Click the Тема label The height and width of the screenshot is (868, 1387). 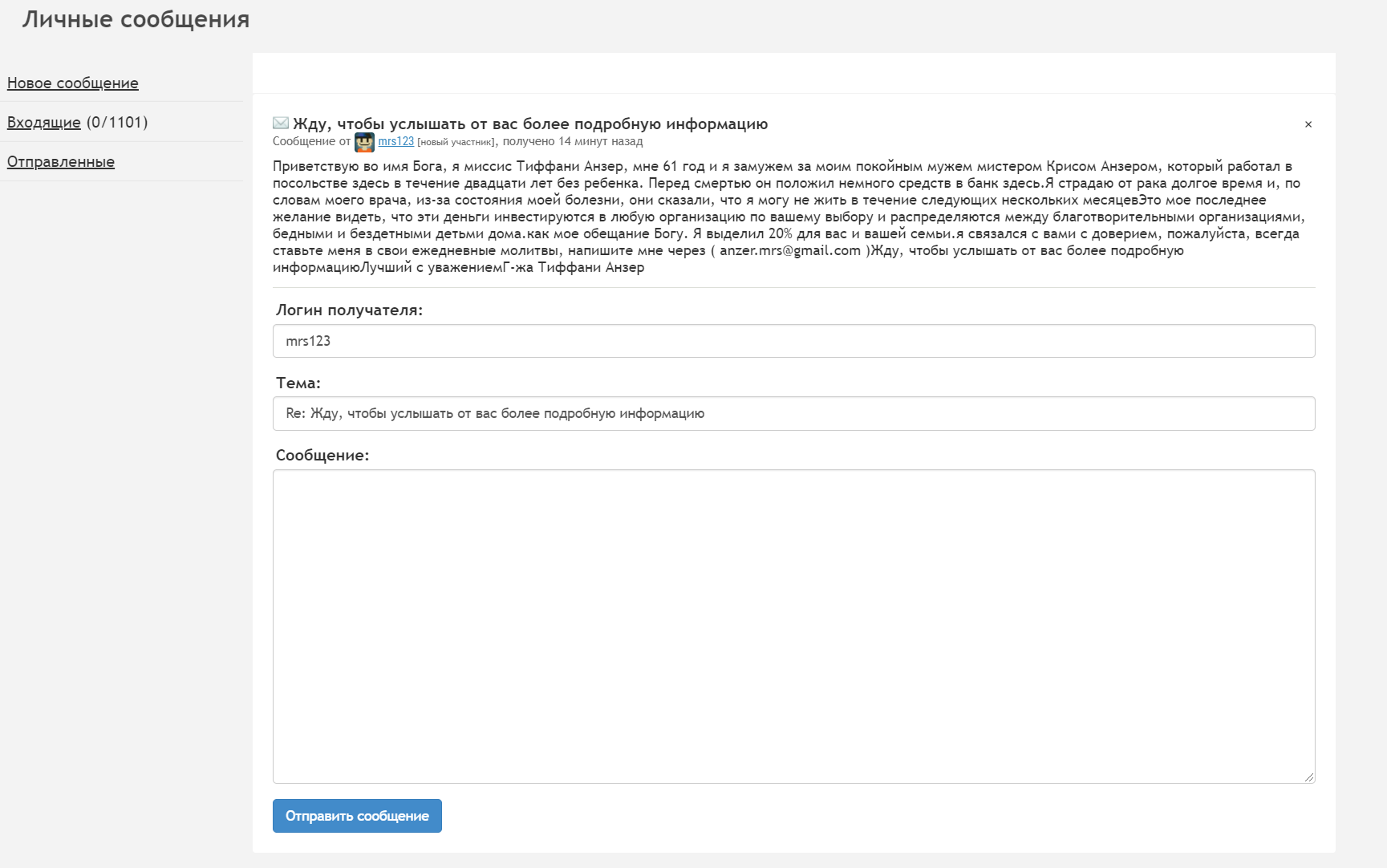298,383
